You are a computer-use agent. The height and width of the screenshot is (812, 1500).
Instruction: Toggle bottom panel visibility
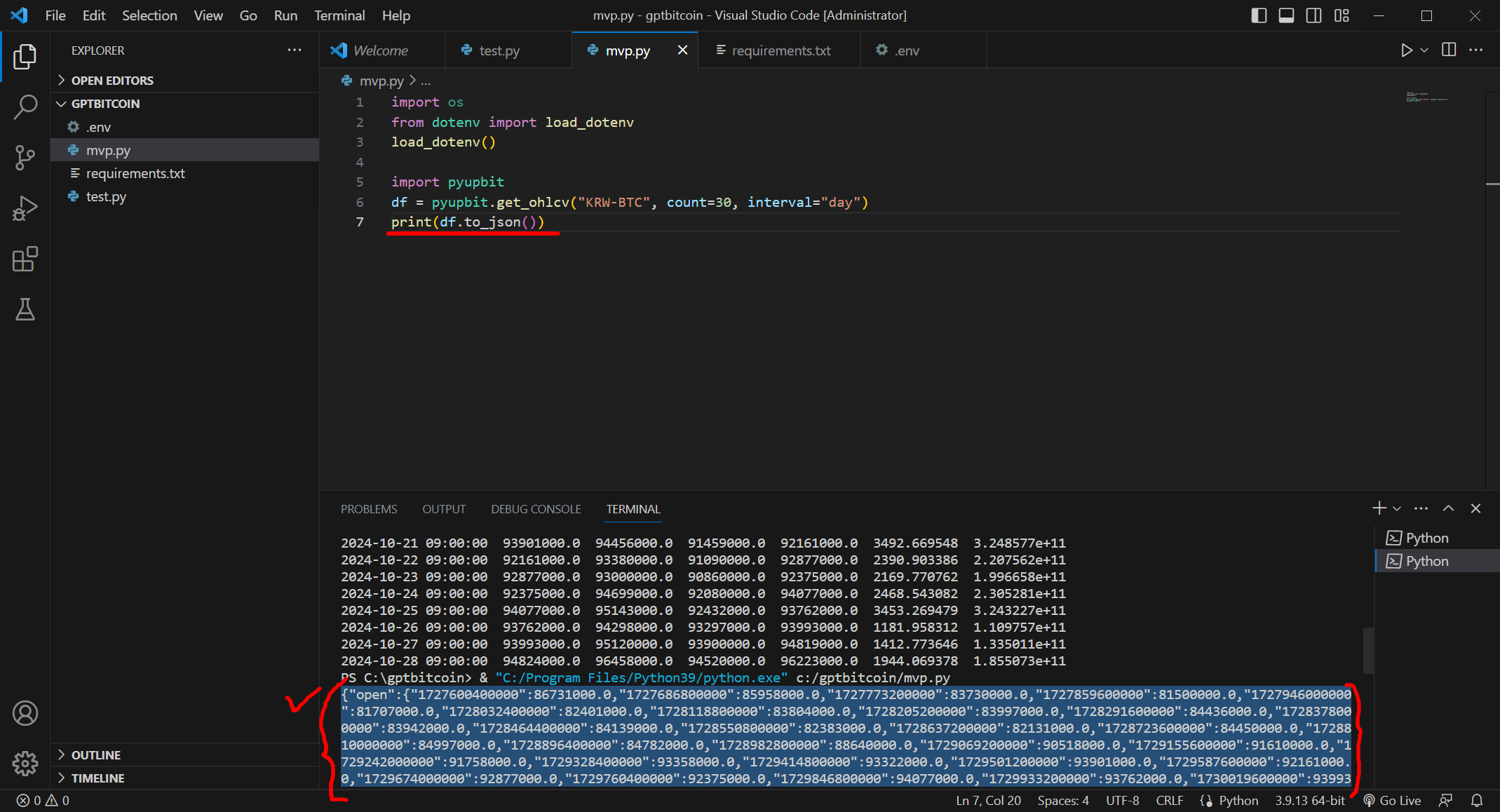point(1286,15)
